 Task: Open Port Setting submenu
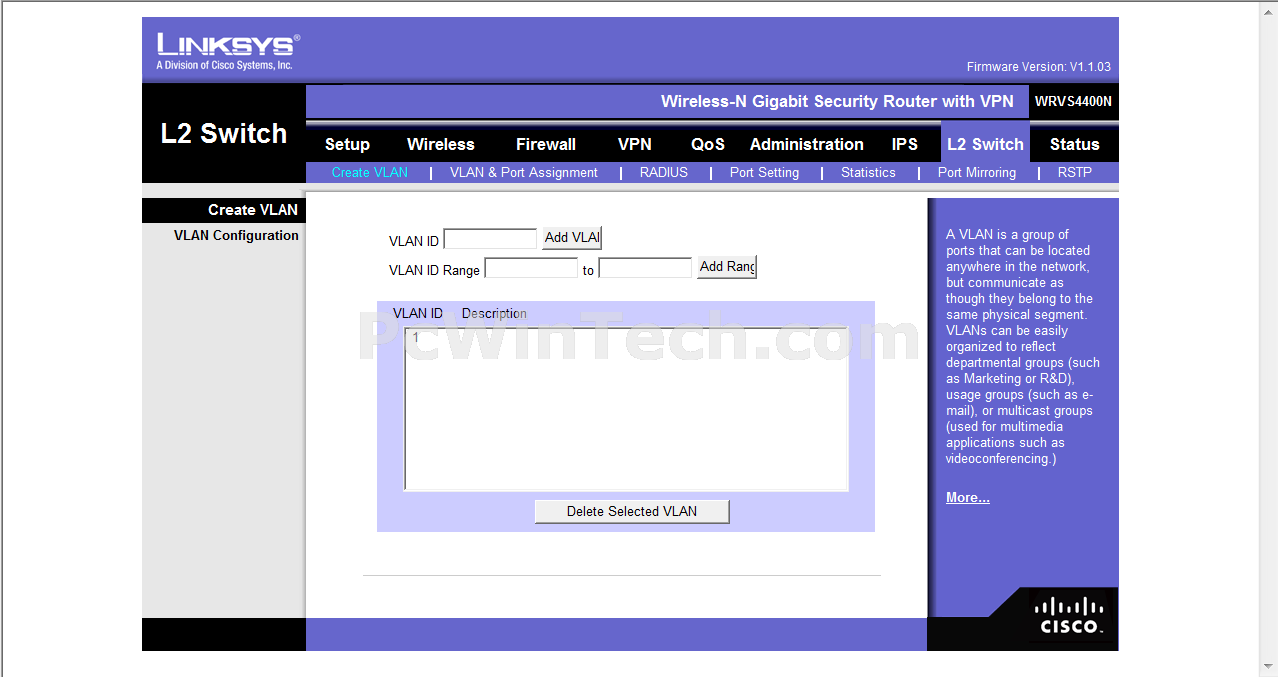pos(765,172)
